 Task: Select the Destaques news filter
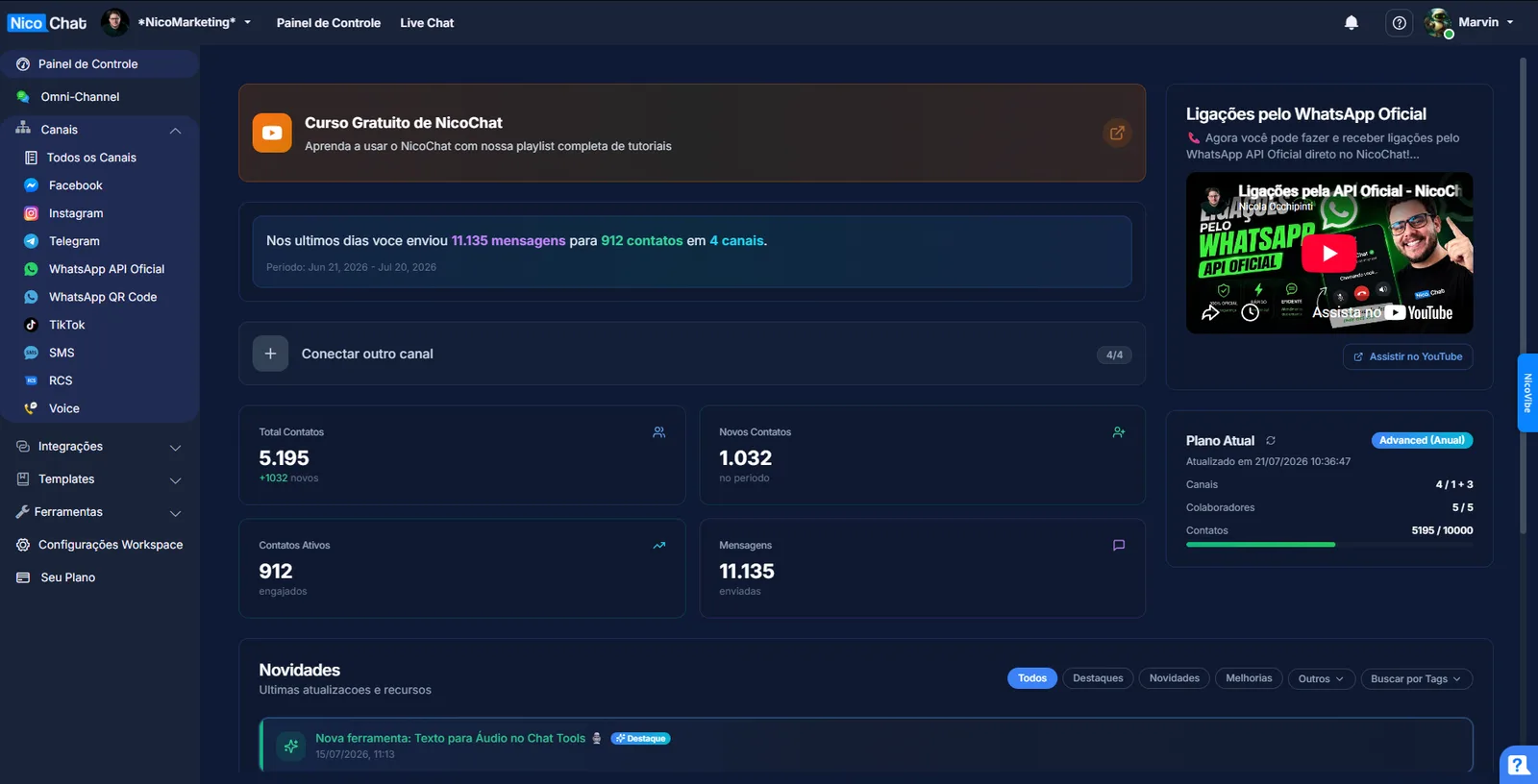click(1098, 678)
